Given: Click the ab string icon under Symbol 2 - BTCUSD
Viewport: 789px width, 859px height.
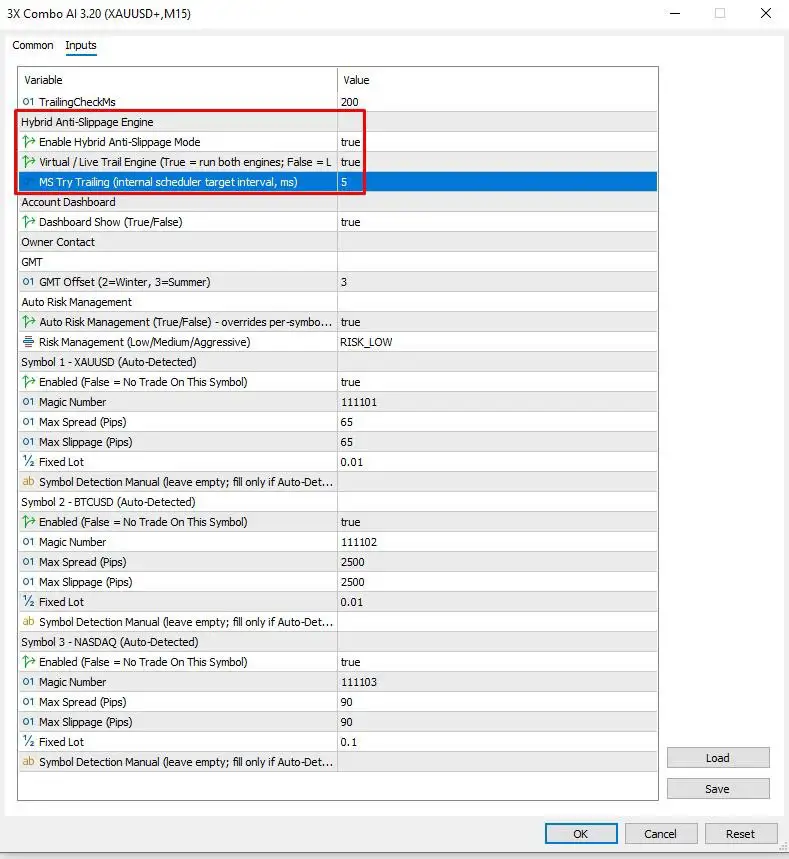Looking at the screenshot, I should click(28, 621).
